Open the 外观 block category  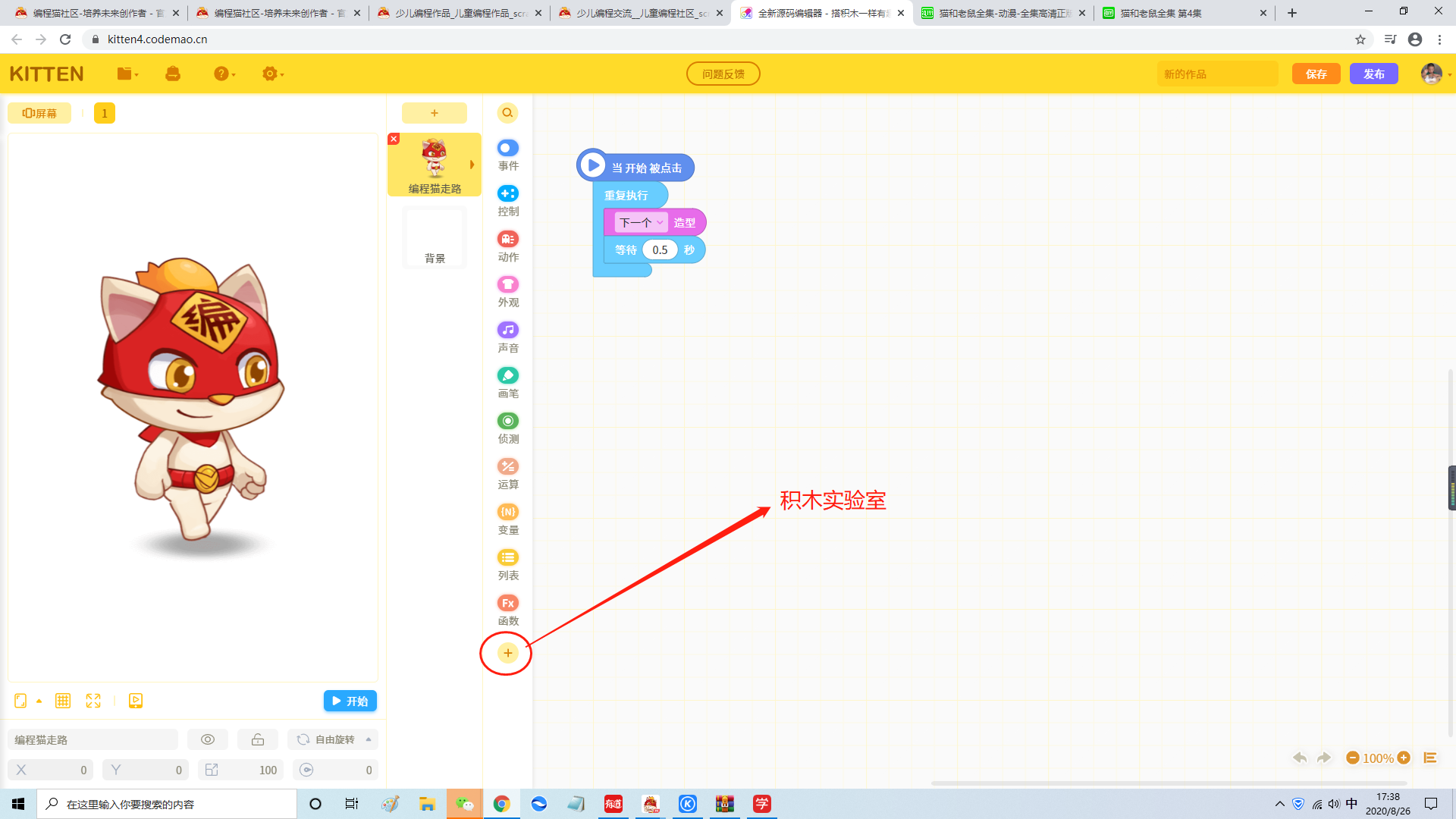pyautogui.click(x=508, y=292)
